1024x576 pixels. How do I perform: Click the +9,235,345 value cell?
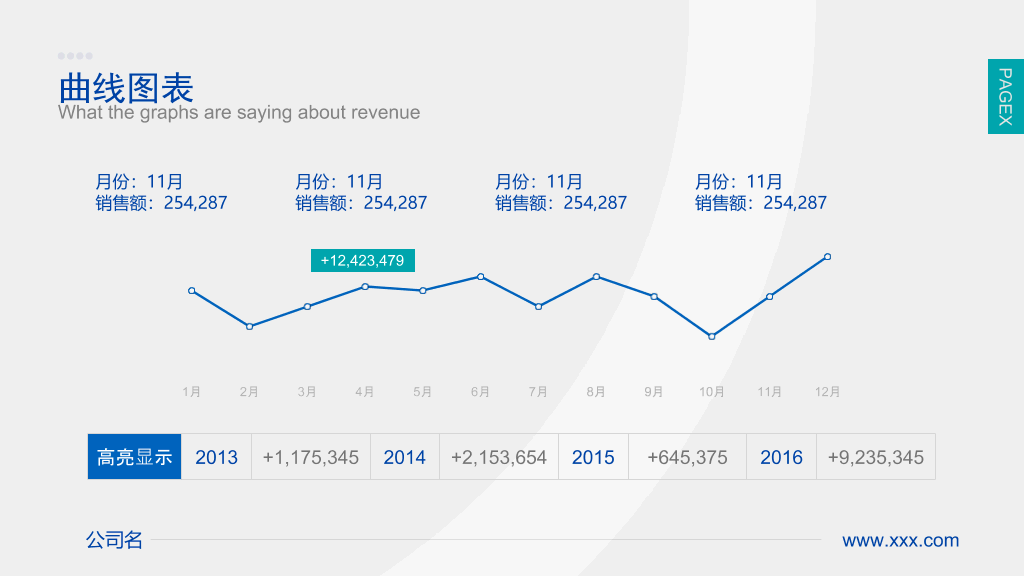(876, 456)
